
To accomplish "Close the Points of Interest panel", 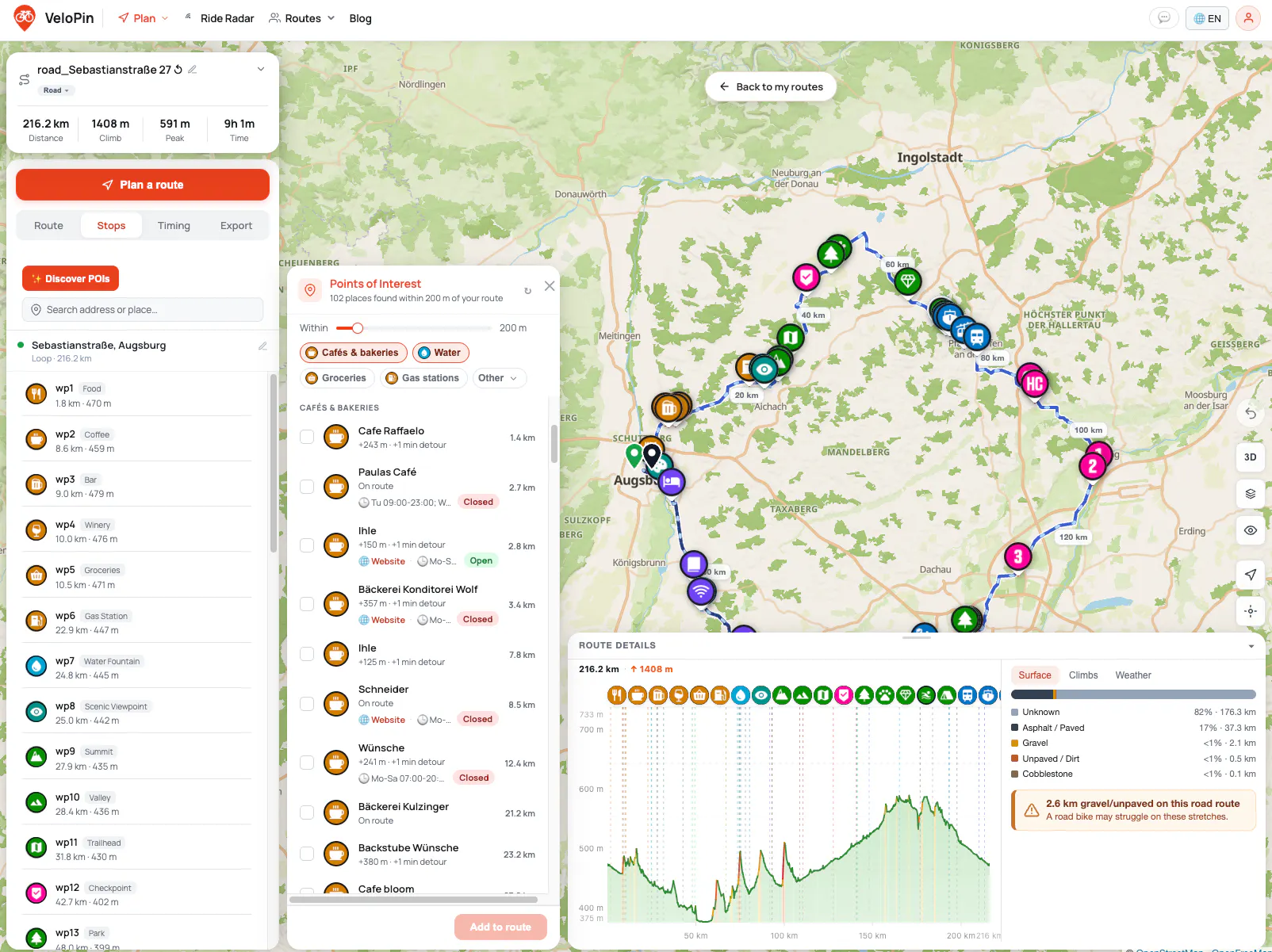I will 550,286.
